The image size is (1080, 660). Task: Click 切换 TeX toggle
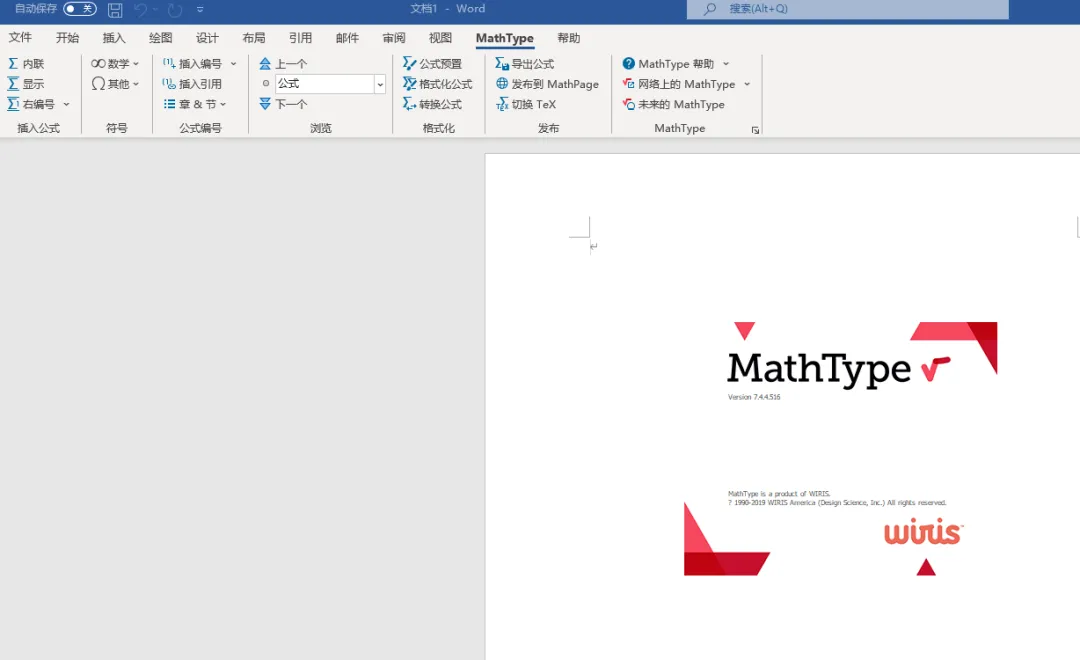(526, 104)
